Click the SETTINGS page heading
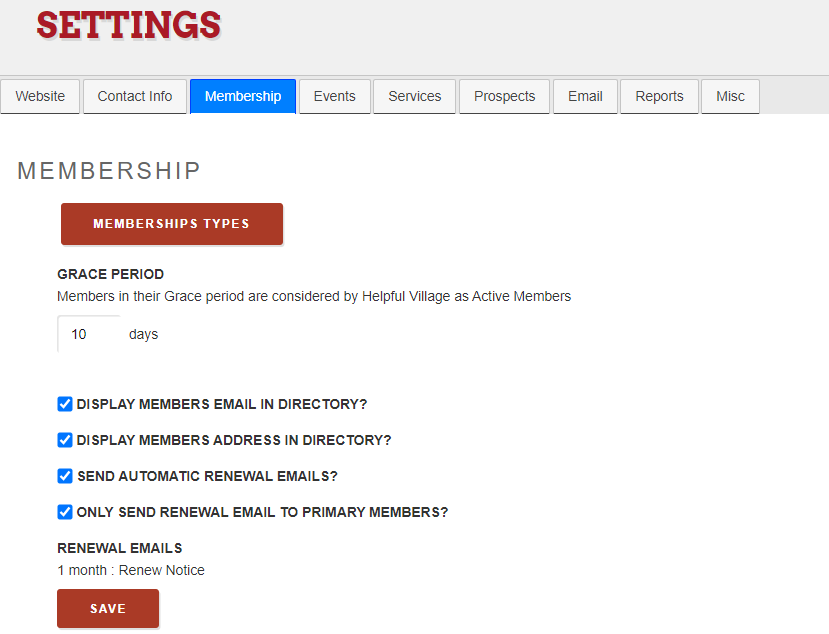Image resolution: width=829 pixels, height=634 pixels. click(x=128, y=26)
